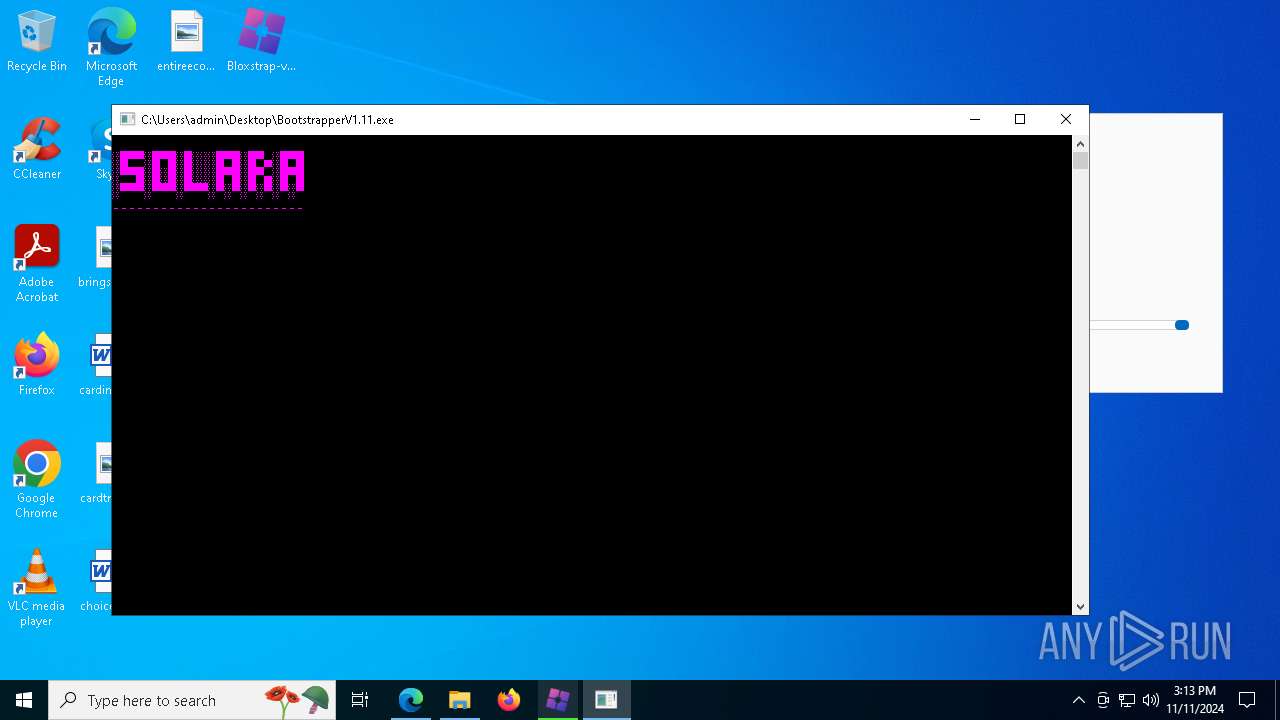Viewport: 1280px width, 720px height.
Task: Open Task View from the taskbar
Action: 360,700
